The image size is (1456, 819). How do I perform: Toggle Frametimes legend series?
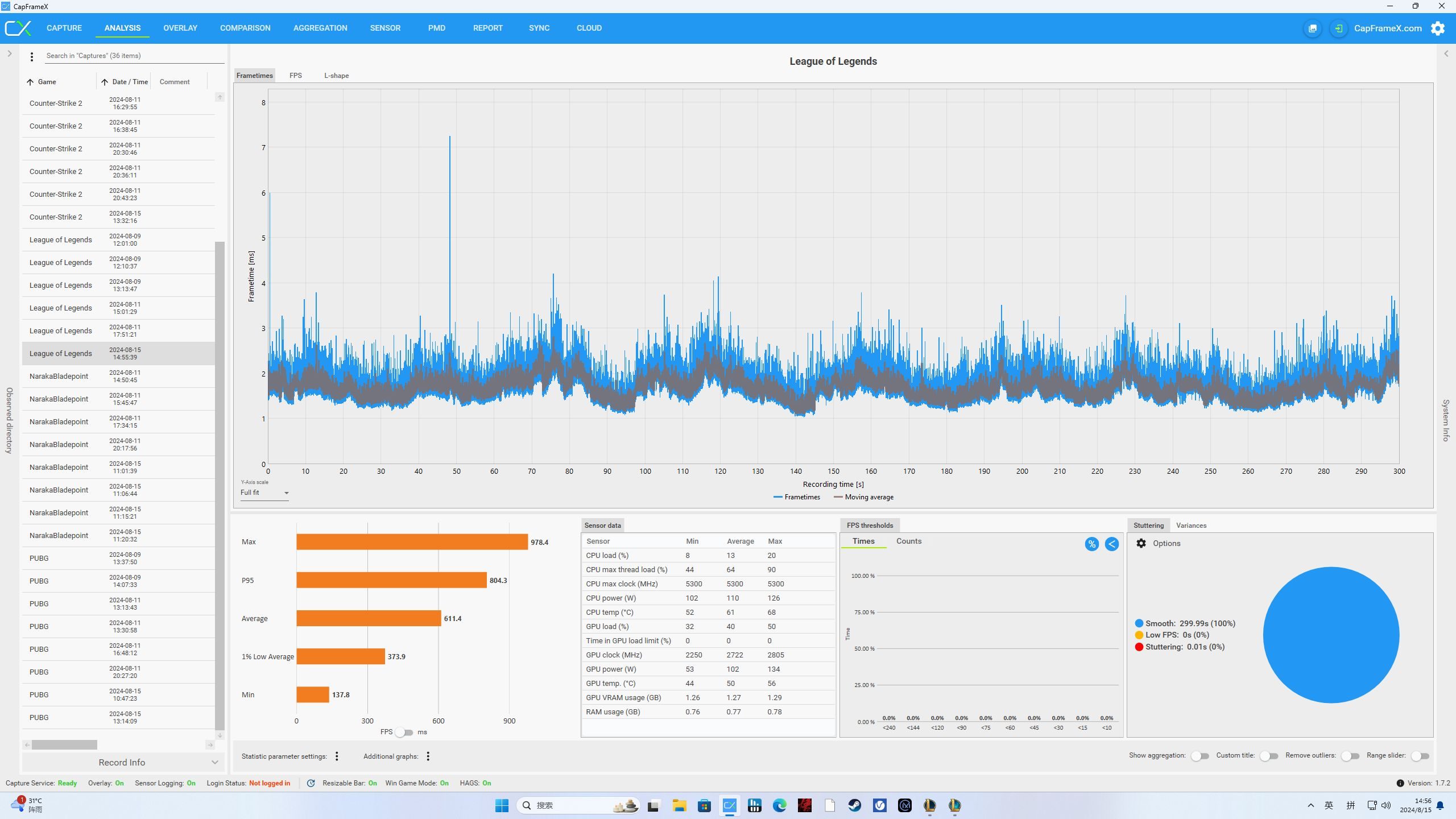pyautogui.click(x=797, y=497)
